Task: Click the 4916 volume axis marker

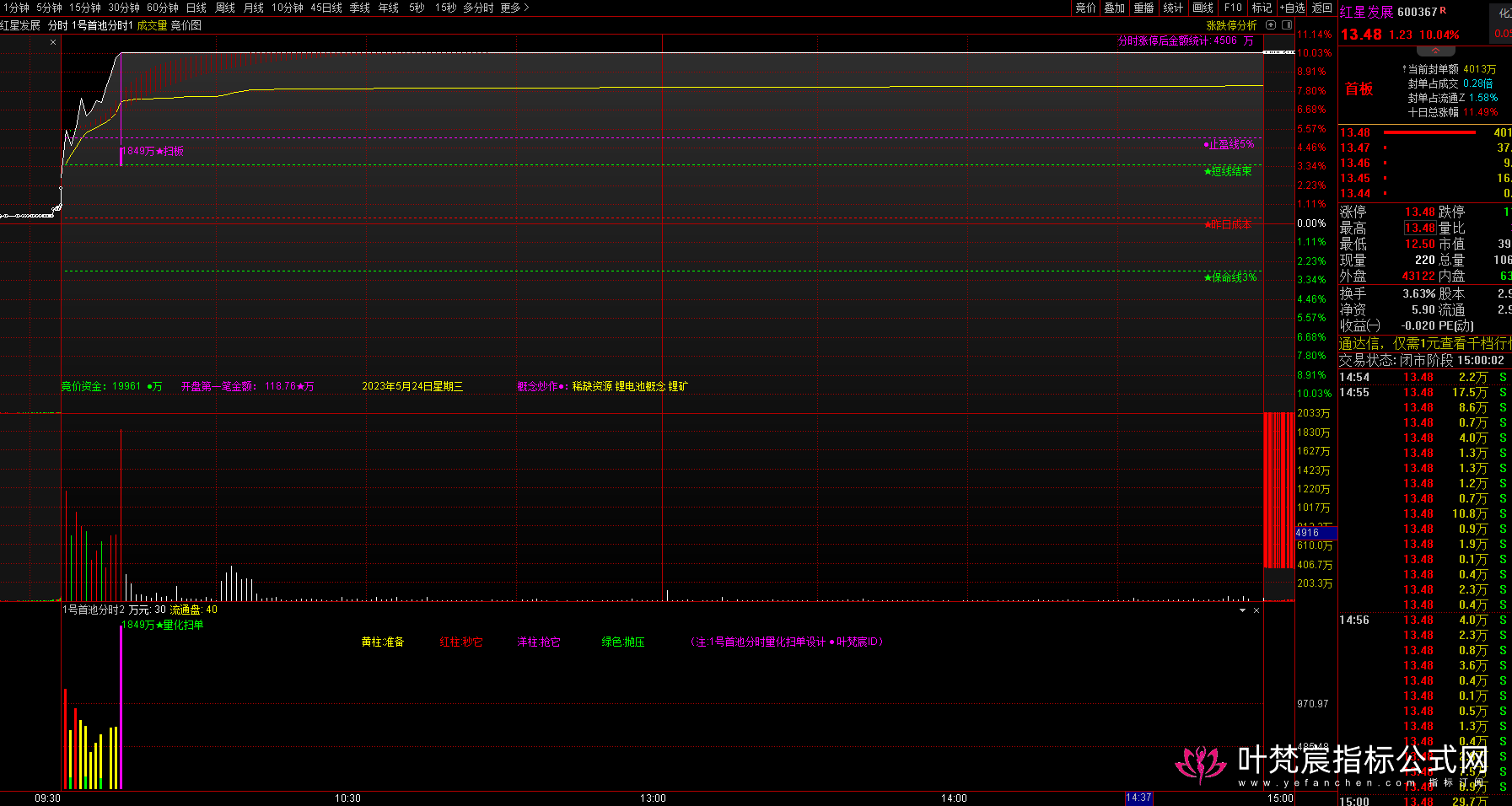Action: click(1316, 533)
